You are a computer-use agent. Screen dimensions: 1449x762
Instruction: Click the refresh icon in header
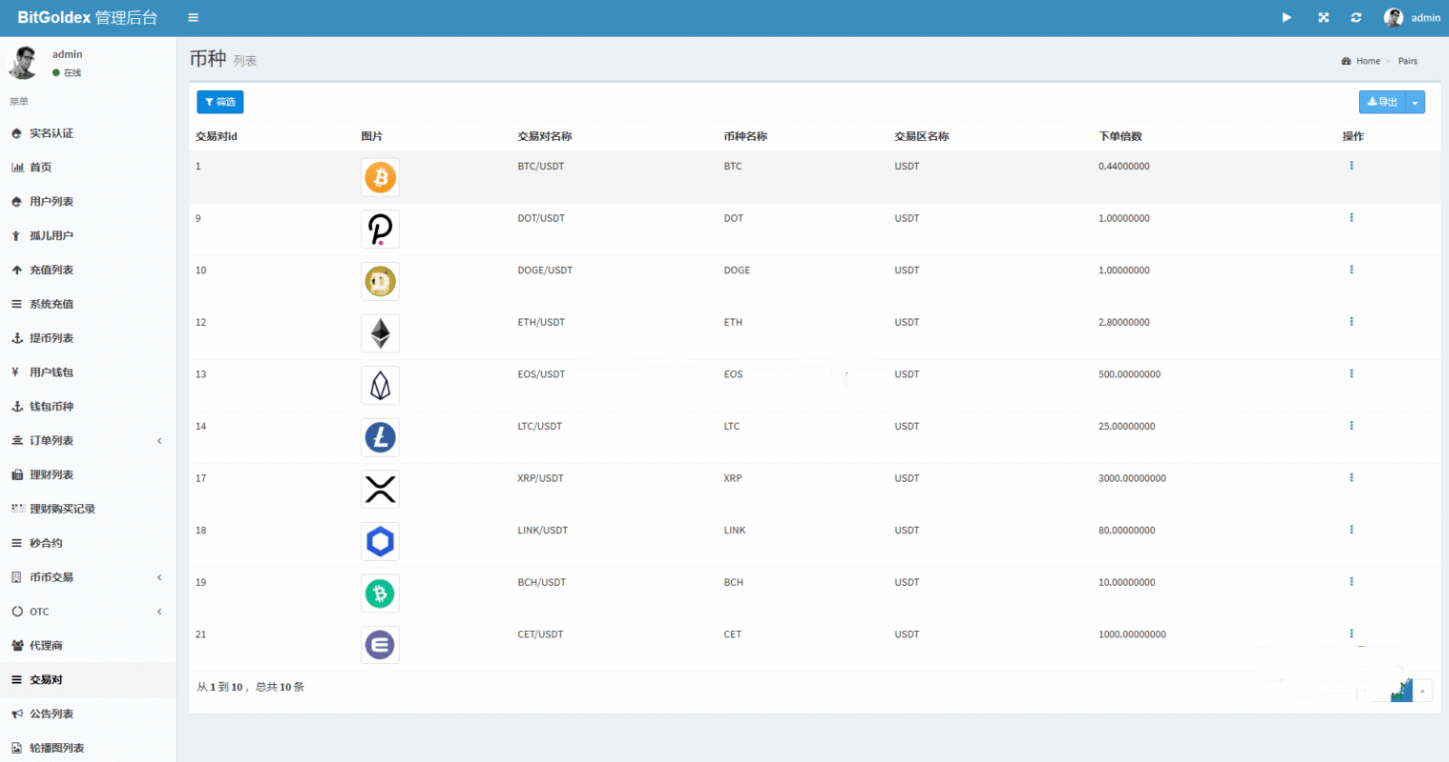coord(1356,18)
